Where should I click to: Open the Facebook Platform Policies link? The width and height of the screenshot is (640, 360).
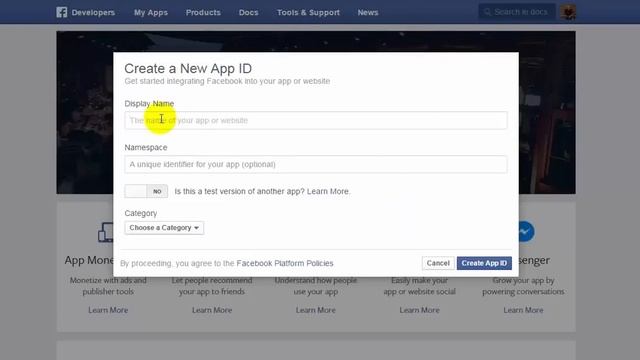coord(285,263)
